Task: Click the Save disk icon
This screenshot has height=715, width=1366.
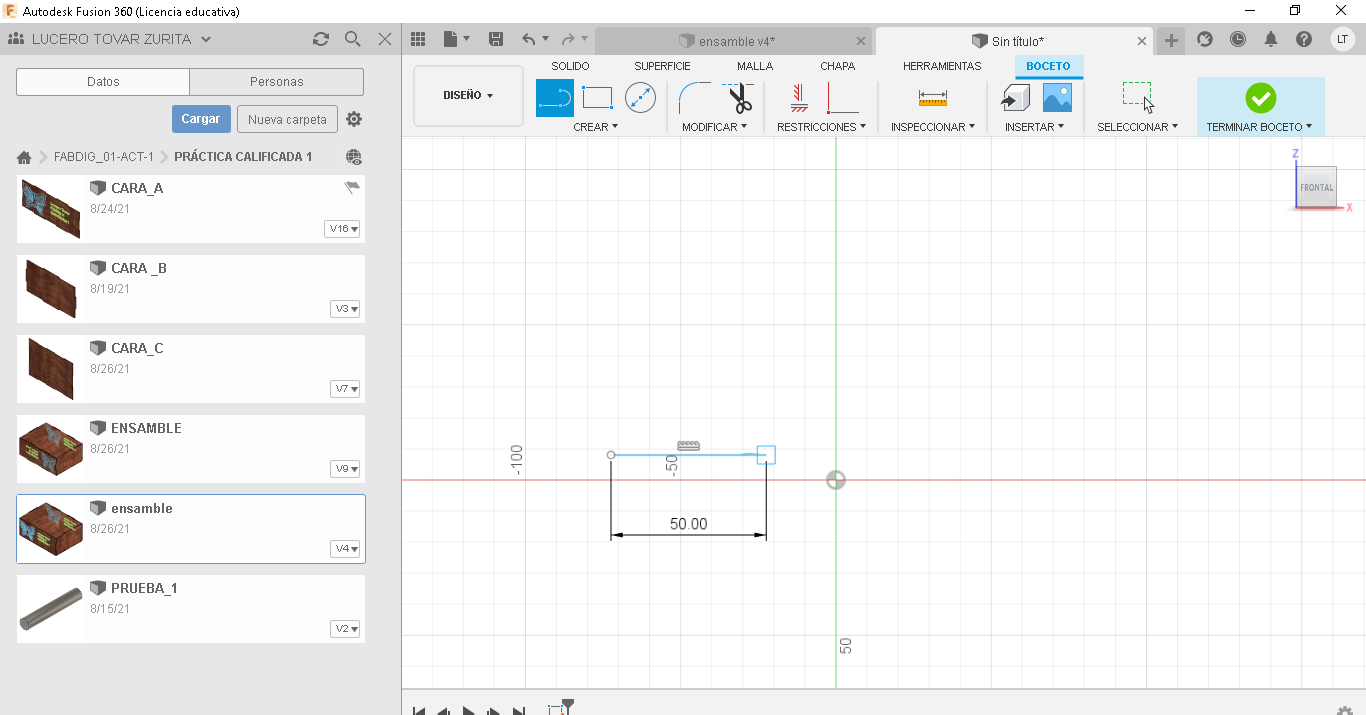Action: (495, 39)
